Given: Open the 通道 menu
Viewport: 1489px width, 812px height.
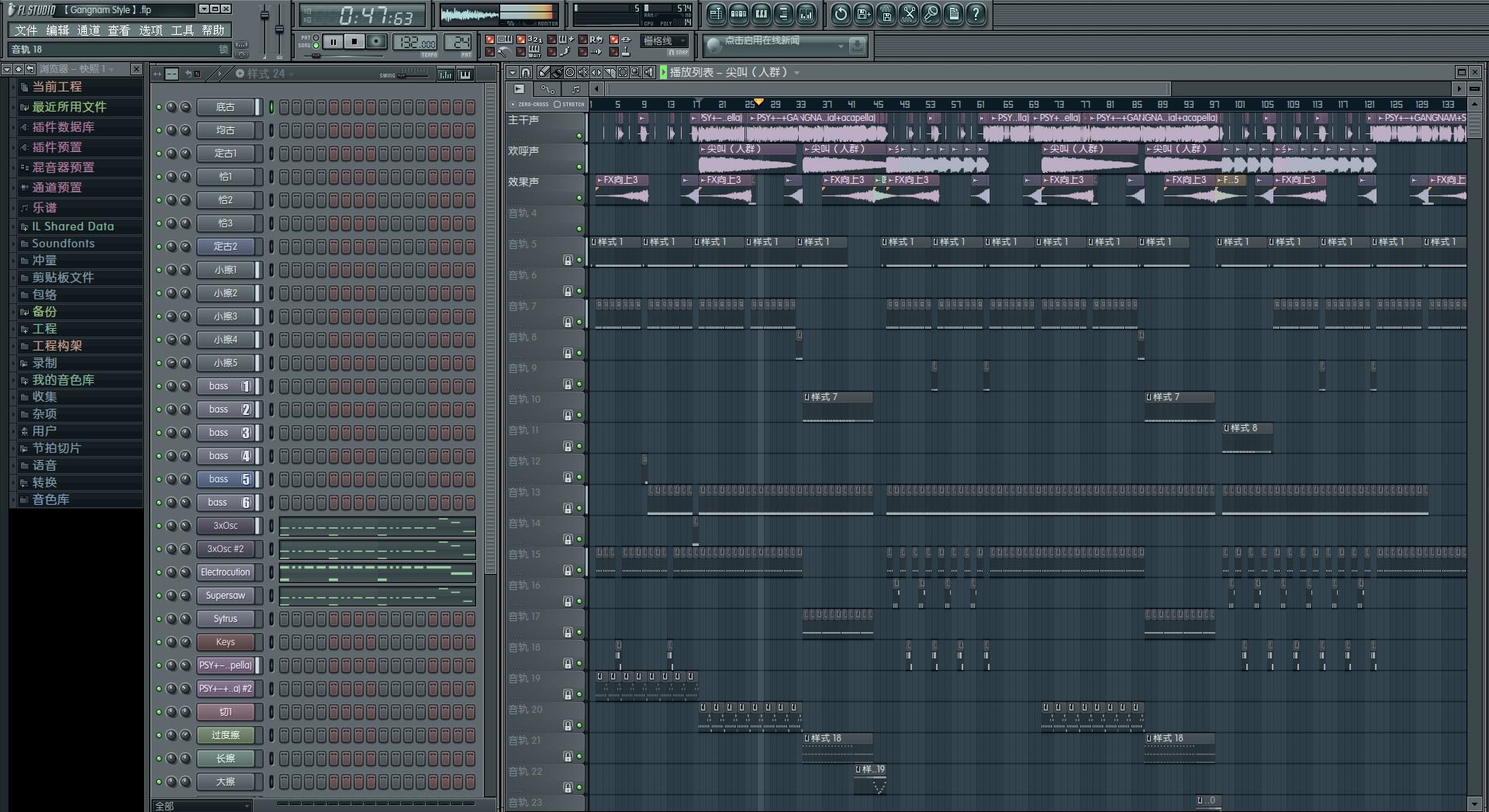Looking at the screenshot, I should [x=88, y=30].
